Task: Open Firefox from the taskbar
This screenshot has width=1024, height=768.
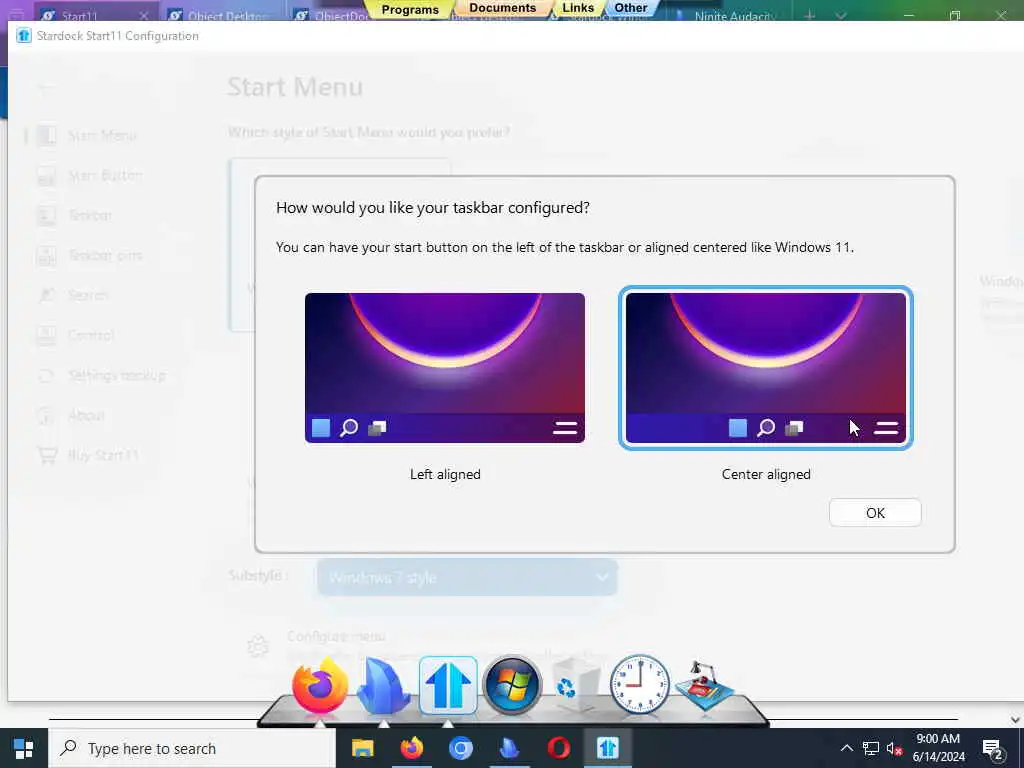Action: coord(411,748)
